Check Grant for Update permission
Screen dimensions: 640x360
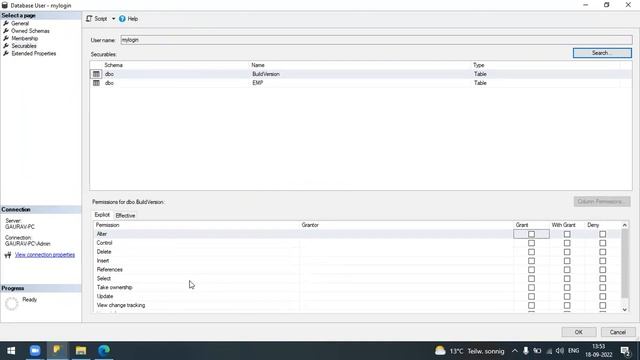531,297
